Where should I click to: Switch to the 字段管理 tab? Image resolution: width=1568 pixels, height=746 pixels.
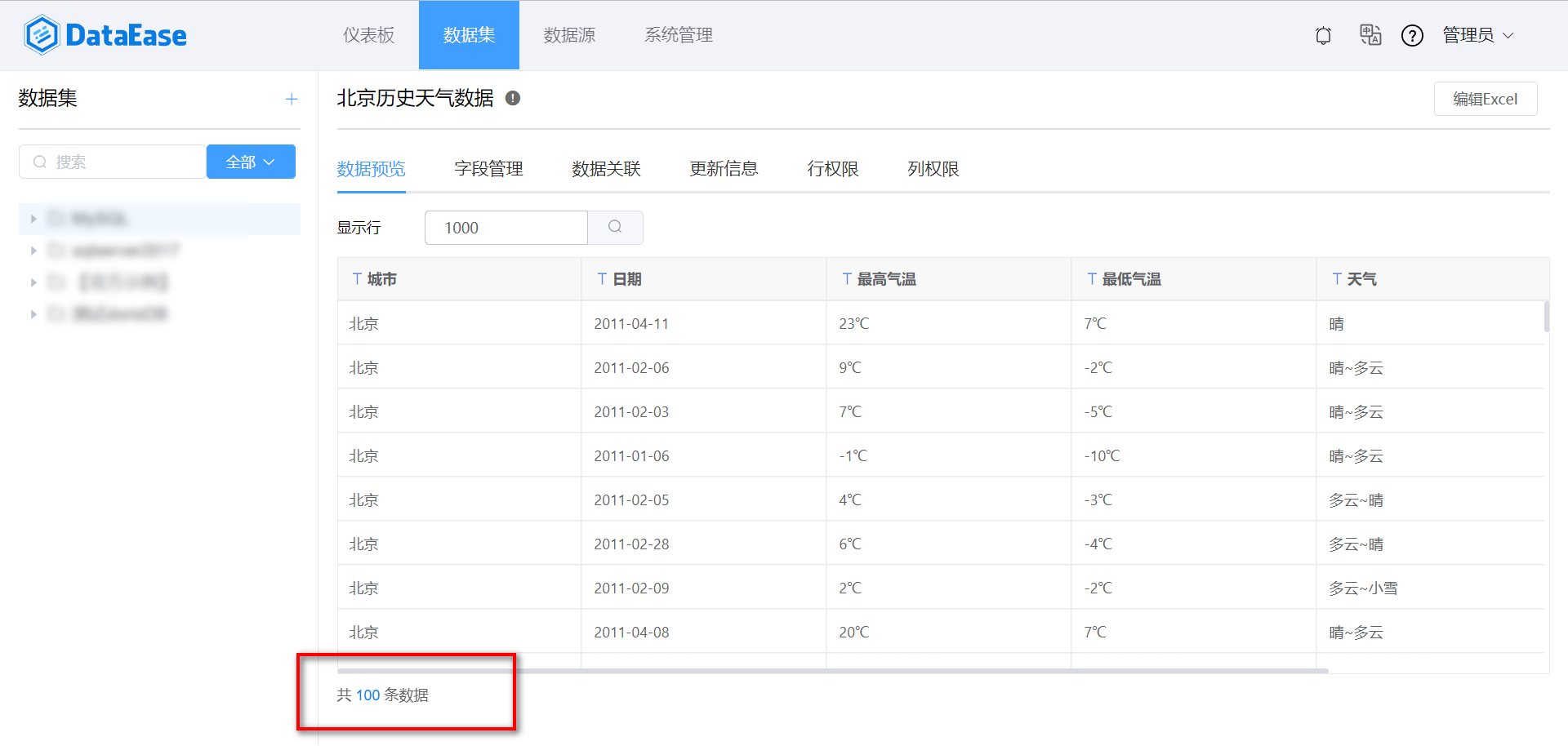coord(489,169)
